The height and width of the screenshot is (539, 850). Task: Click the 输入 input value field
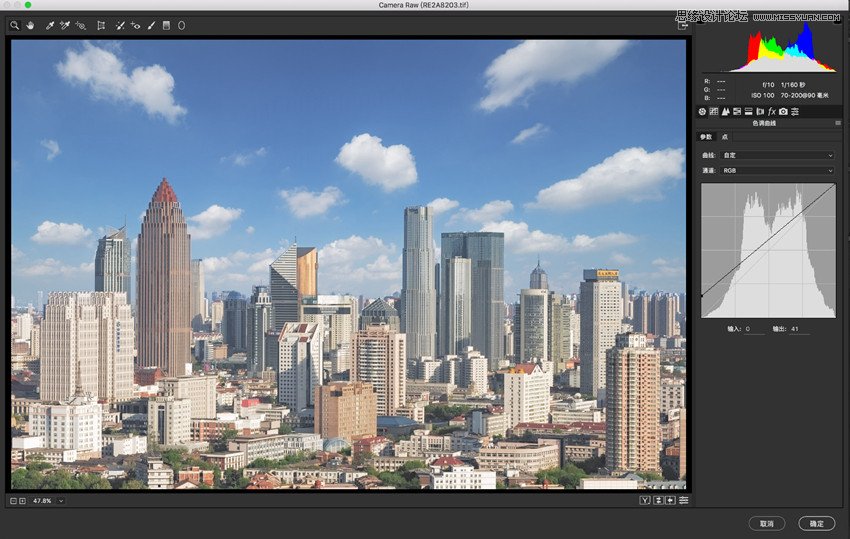754,329
